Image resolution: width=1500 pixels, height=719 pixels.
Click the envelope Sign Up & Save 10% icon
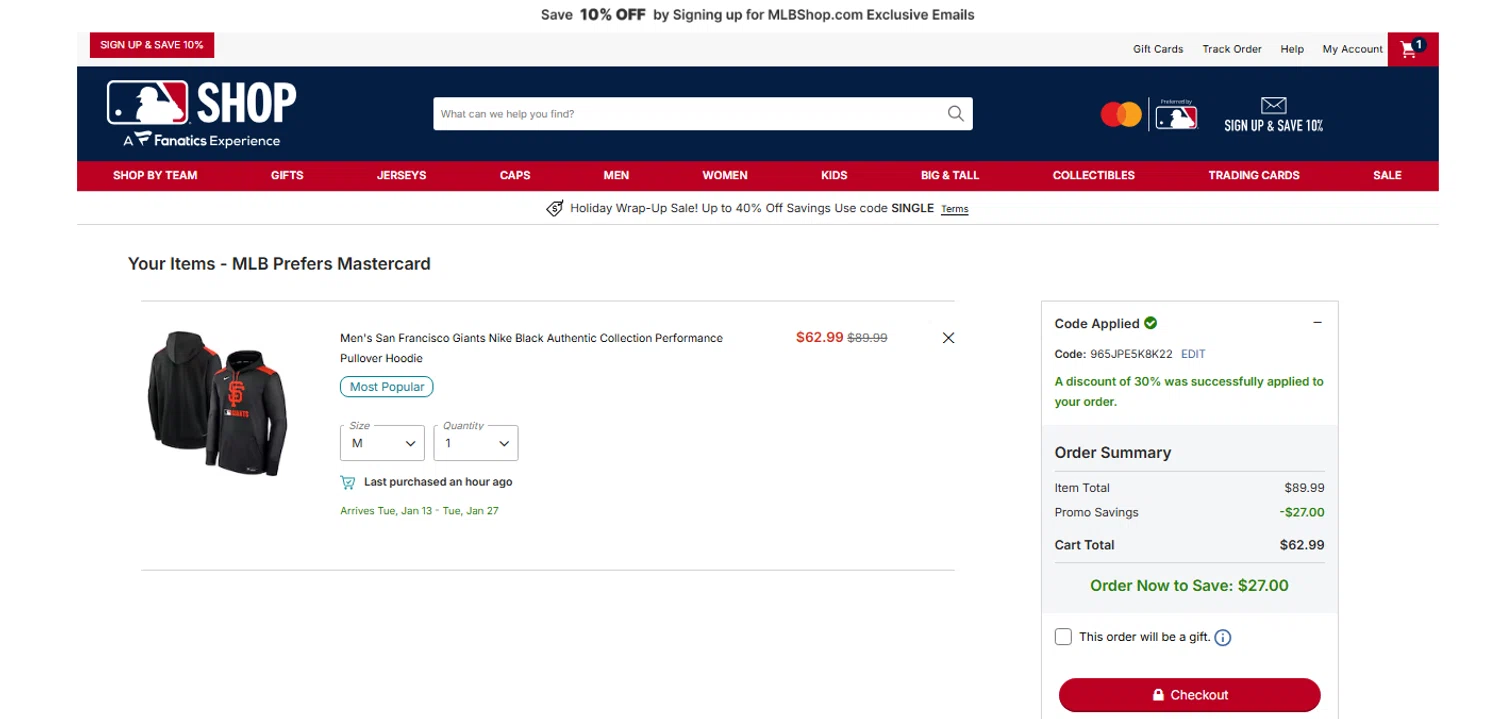tap(1273, 115)
